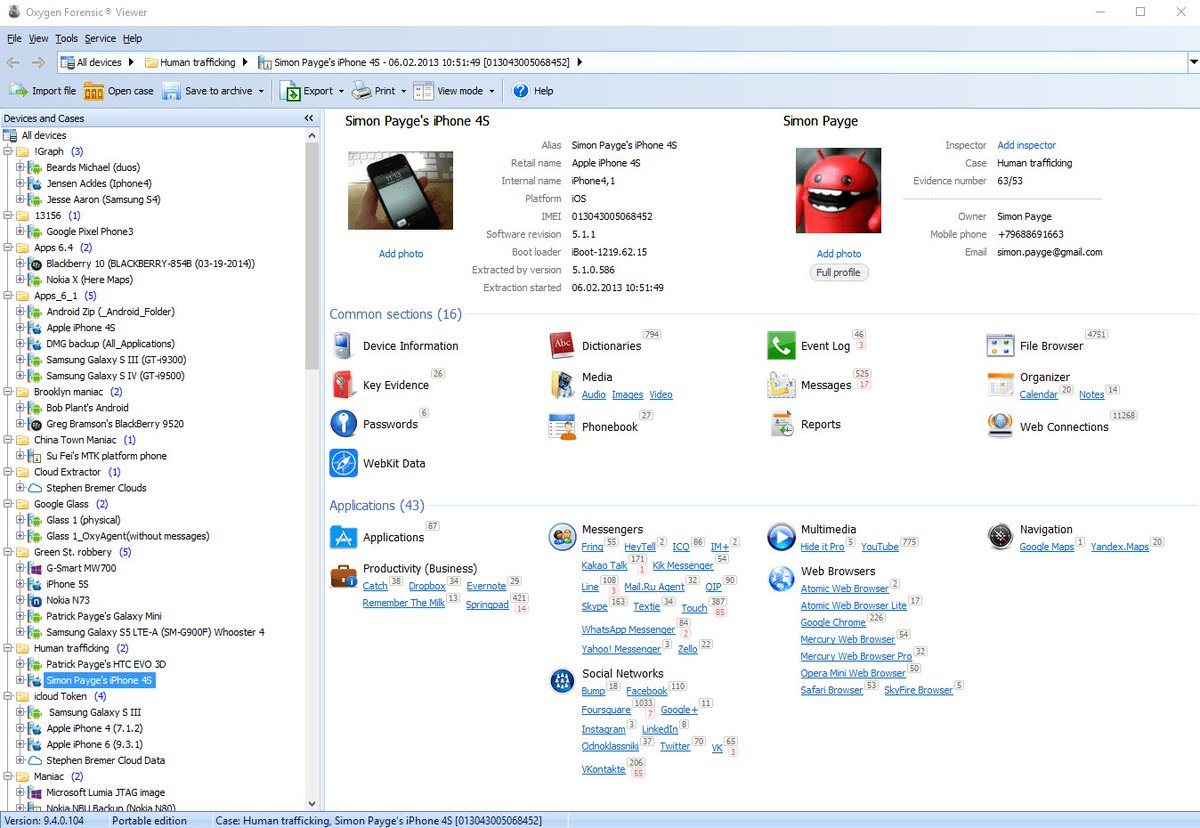This screenshot has height=828, width=1200.
Task: Open the Help menu
Action: coord(132,38)
